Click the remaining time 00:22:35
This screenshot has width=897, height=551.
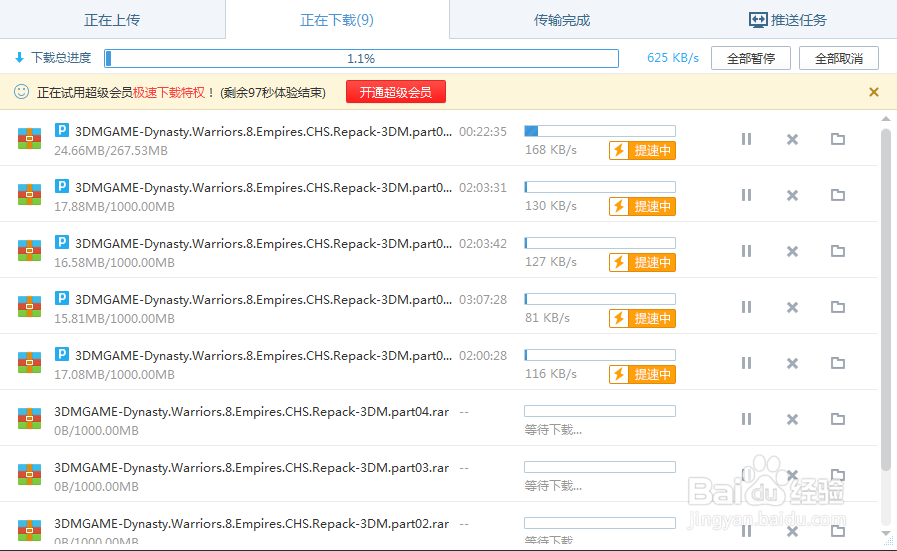[x=483, y=132]
